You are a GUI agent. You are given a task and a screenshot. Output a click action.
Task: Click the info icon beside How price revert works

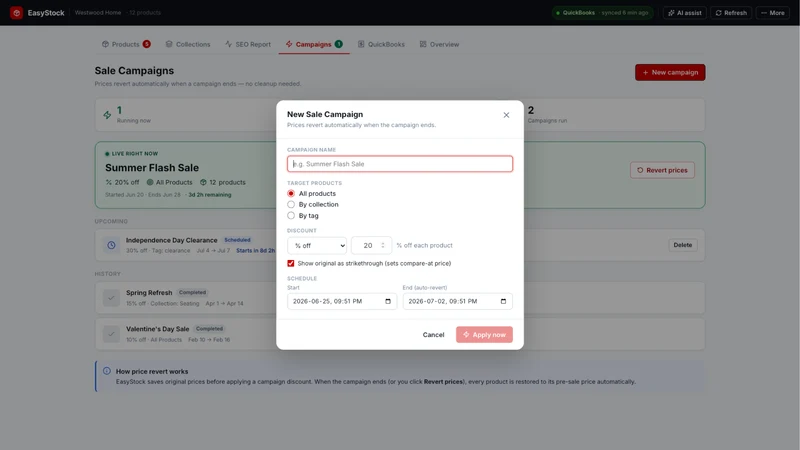(107, 371)
